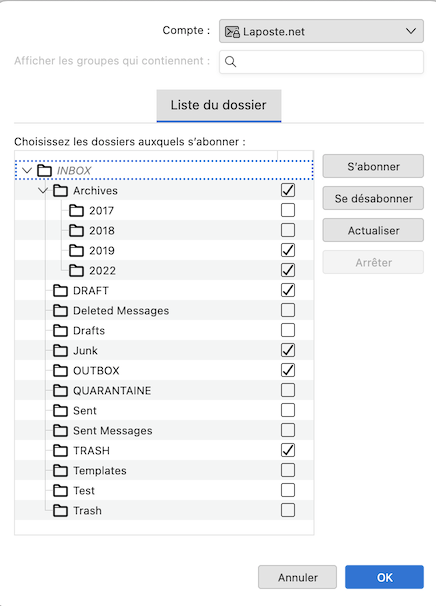Click the Laposte.net mail account icon
The height and width of the screenshot is (606, 436).
tap(232, 32)
